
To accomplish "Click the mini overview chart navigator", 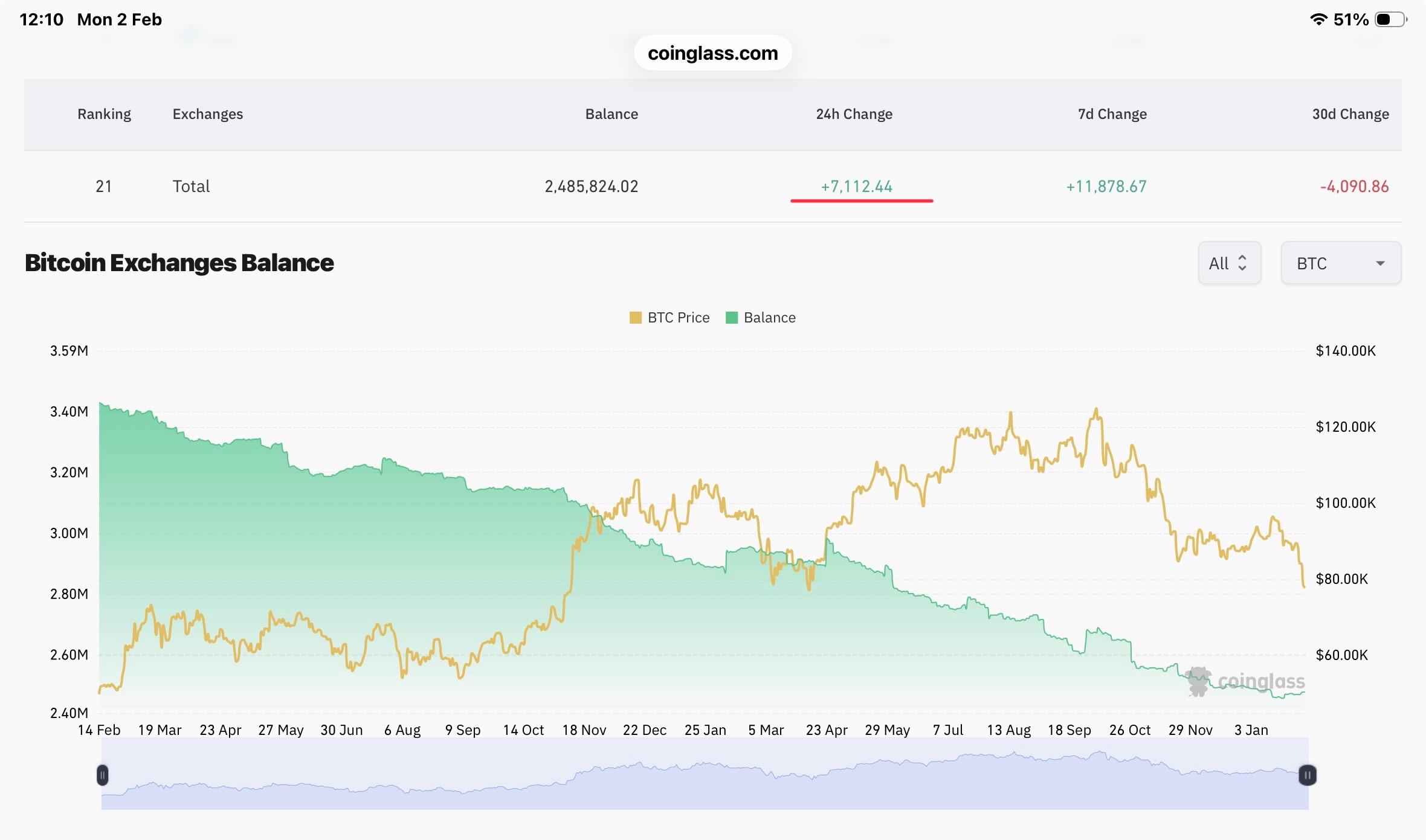I will [705, 774].
